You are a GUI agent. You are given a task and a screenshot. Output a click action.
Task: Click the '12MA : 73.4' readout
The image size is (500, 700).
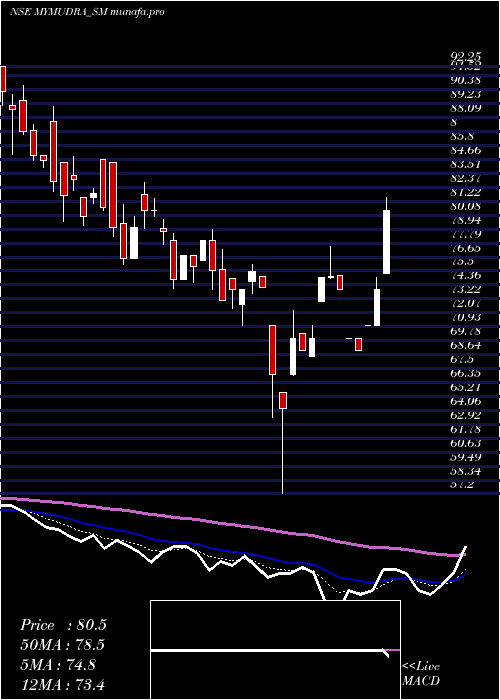pos(63,684)
